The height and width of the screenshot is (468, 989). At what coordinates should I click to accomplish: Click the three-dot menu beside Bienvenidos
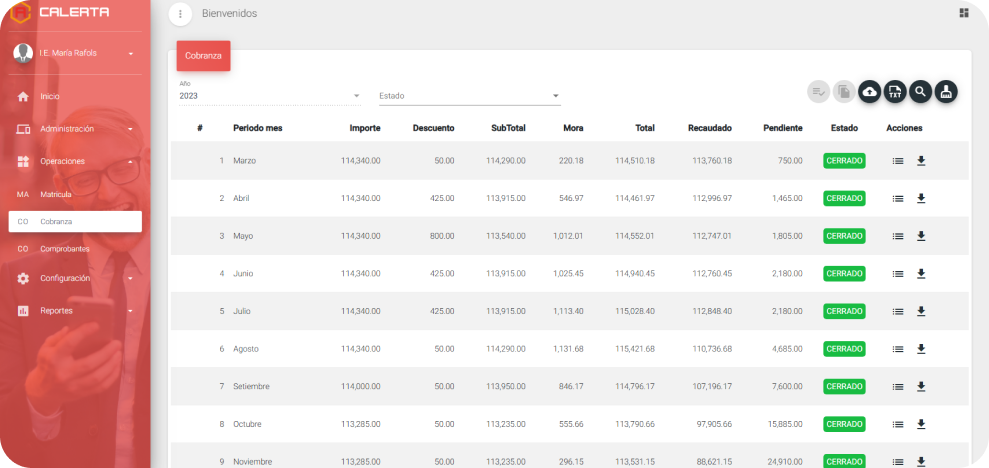pyautogui.click(x=180, y=14)
